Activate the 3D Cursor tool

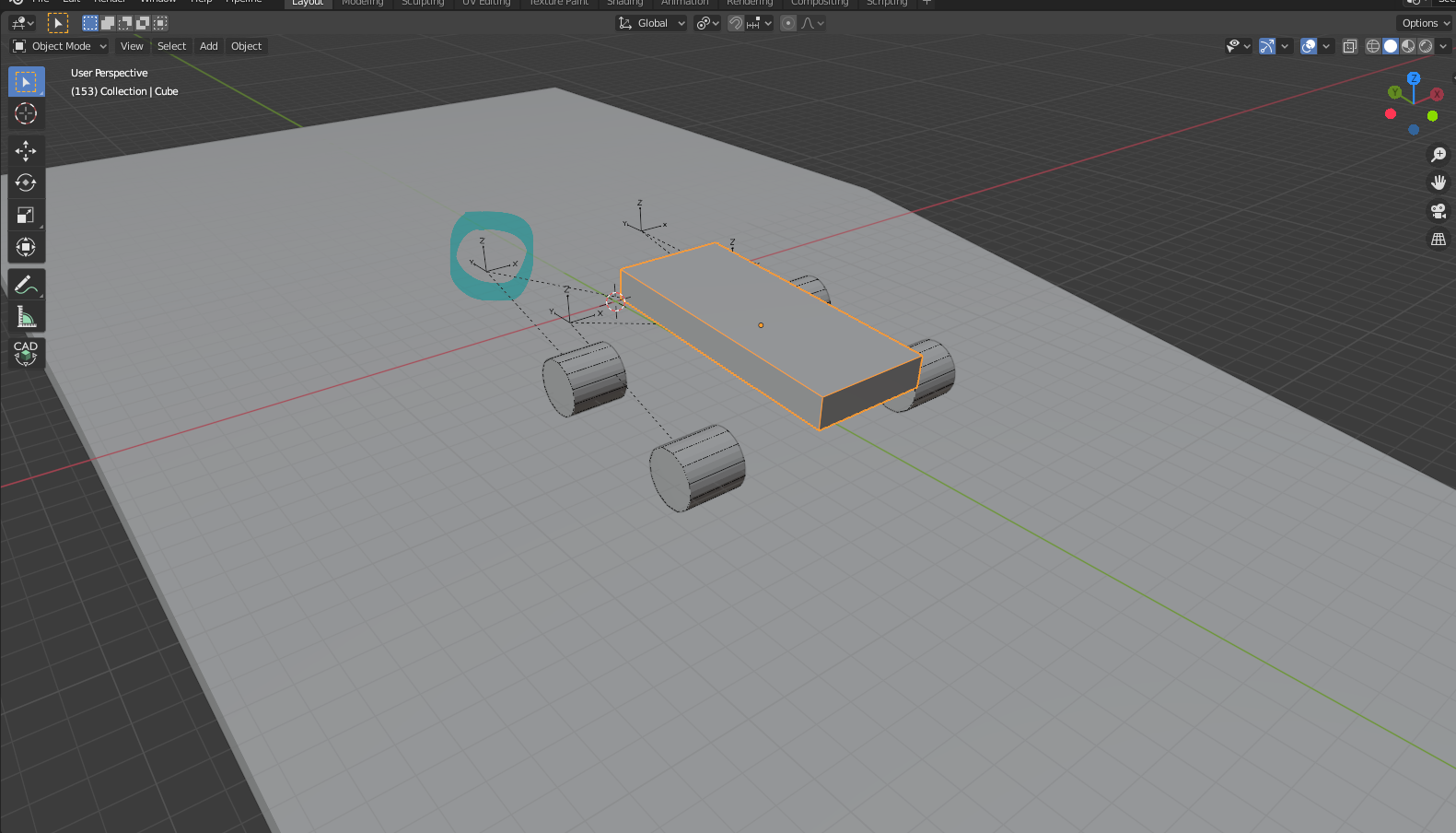(26, 114)
